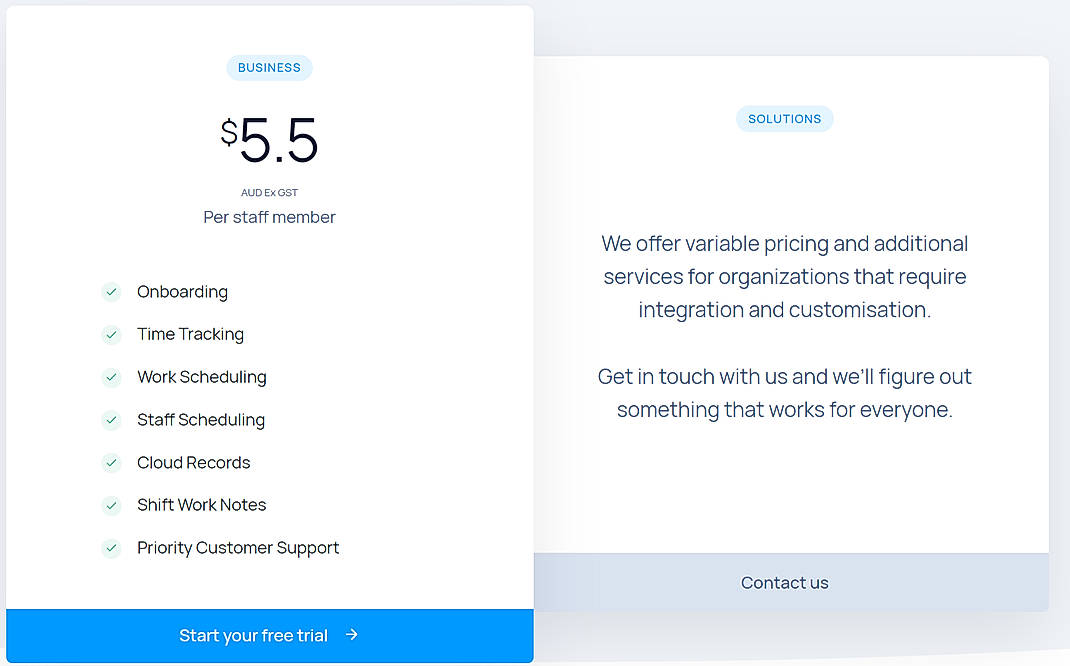This screenshot has height=666, width=1070.
Task: Click the $5.5 price display
Action: pyautogui.click(x=269, y=142)
